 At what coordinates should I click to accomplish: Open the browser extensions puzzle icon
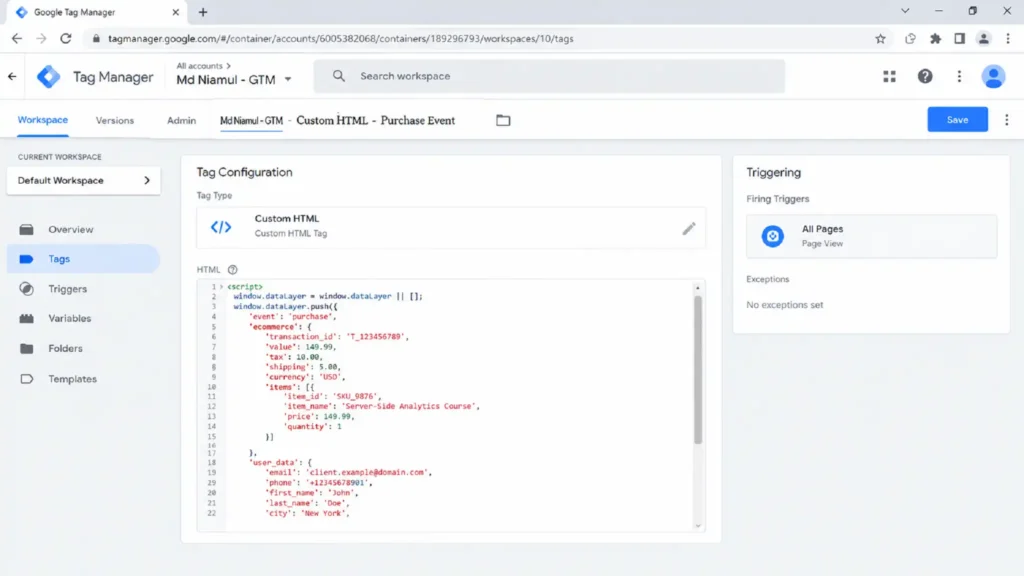(x=935, y=39)
